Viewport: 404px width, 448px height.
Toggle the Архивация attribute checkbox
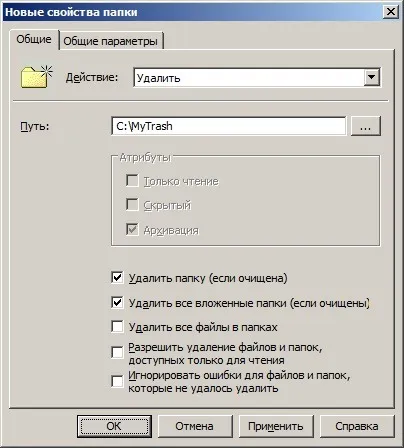[x=132, y=229]
